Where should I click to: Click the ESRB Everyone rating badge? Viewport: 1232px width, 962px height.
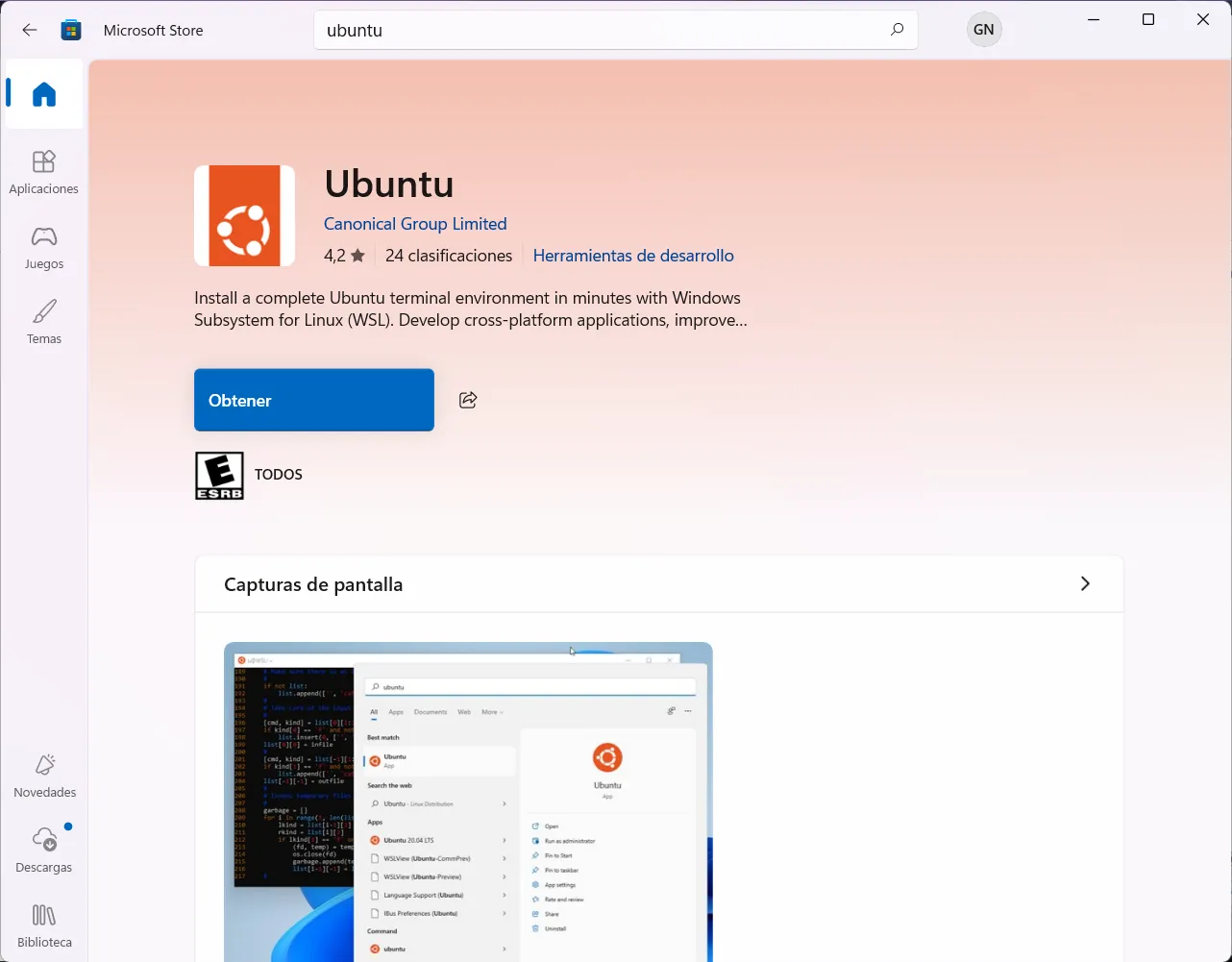(219, 475)
